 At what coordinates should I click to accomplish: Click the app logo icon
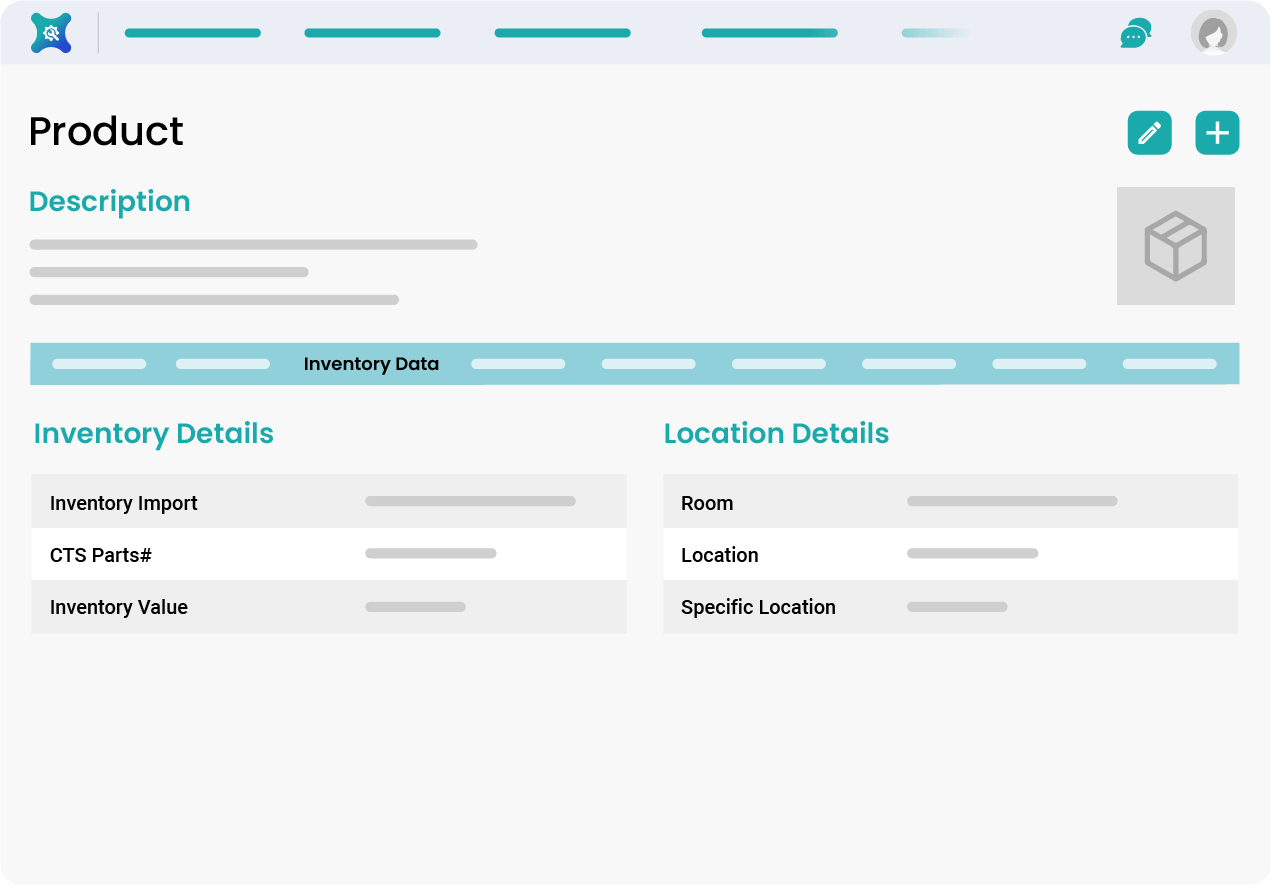point(50,32)
